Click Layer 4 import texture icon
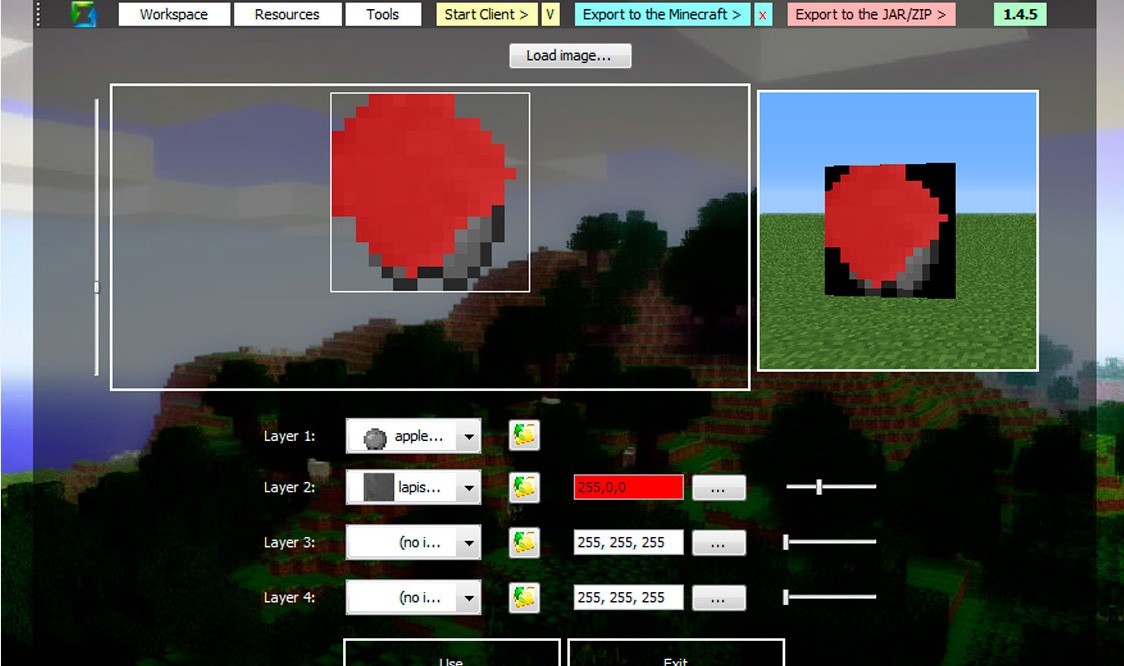 point(524,597)
